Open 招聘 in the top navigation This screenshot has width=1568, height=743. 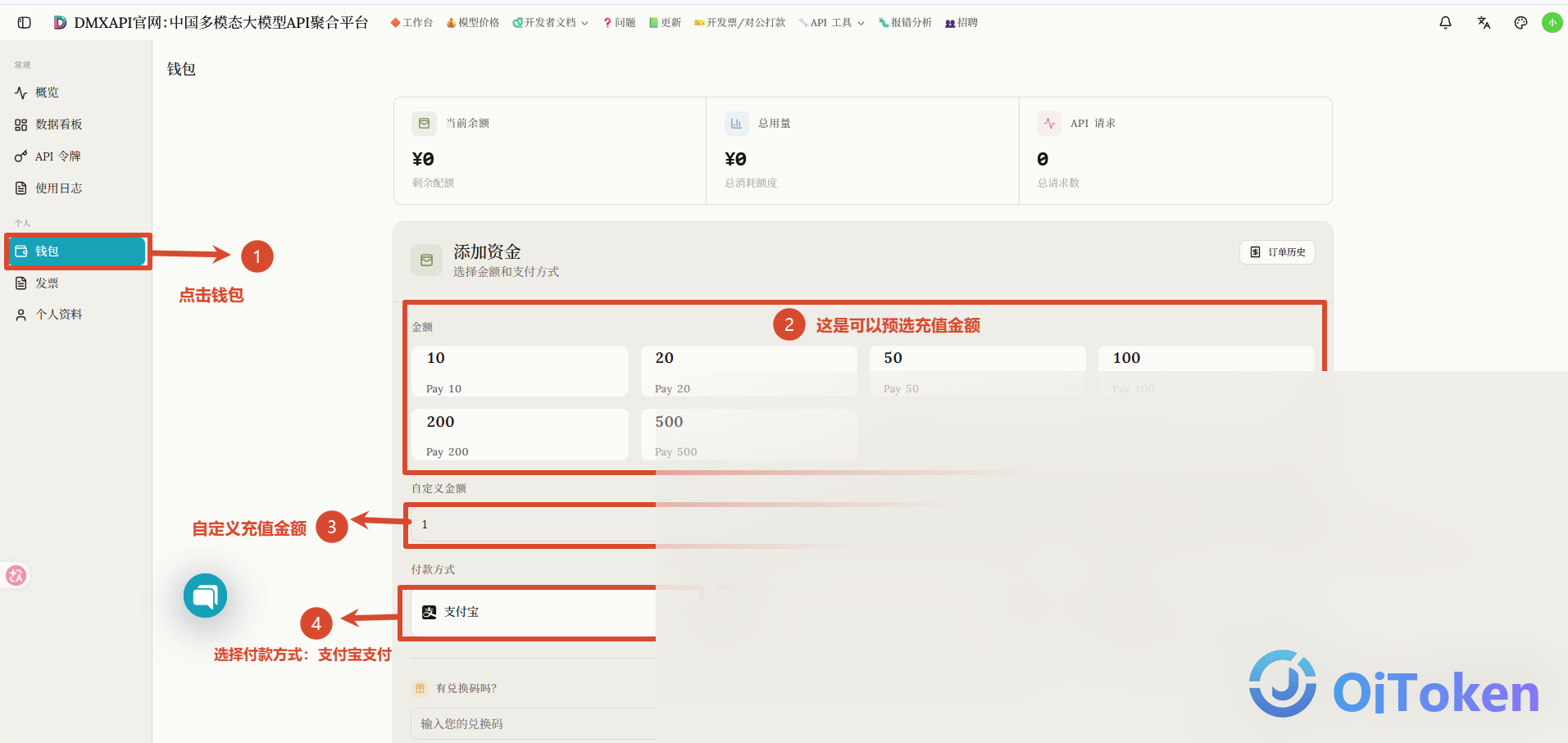click(x=961, y=23)
